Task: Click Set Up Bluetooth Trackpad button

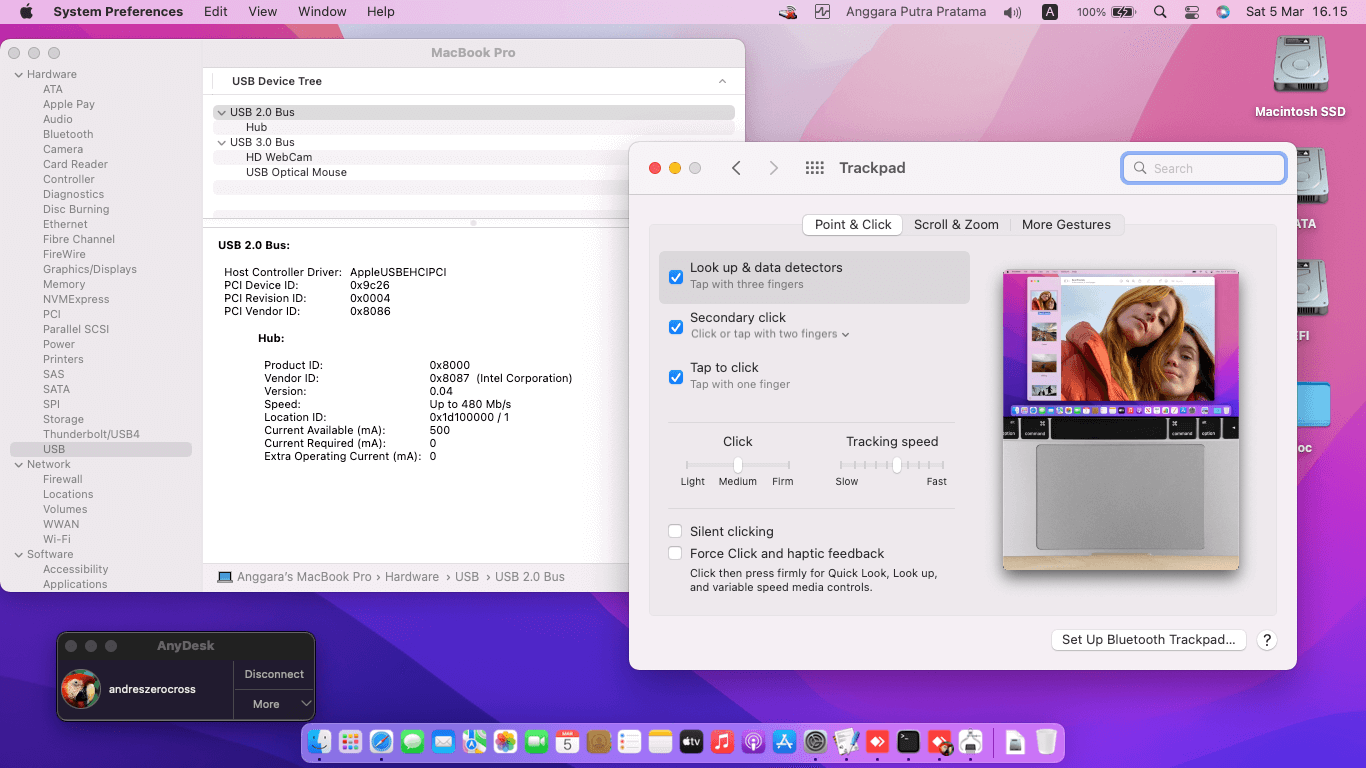Action: point(1148,640)
